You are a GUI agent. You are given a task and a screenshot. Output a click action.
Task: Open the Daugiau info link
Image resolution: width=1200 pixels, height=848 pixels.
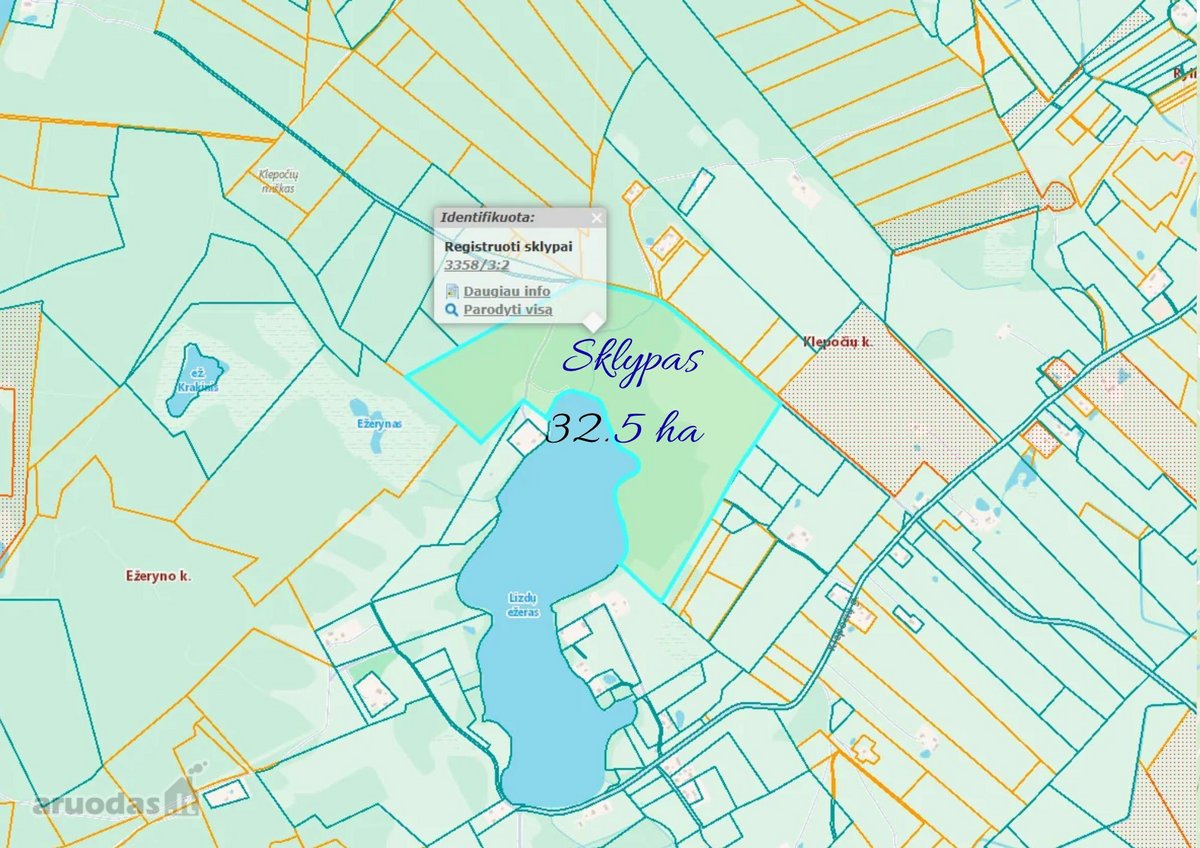(506, 291)
